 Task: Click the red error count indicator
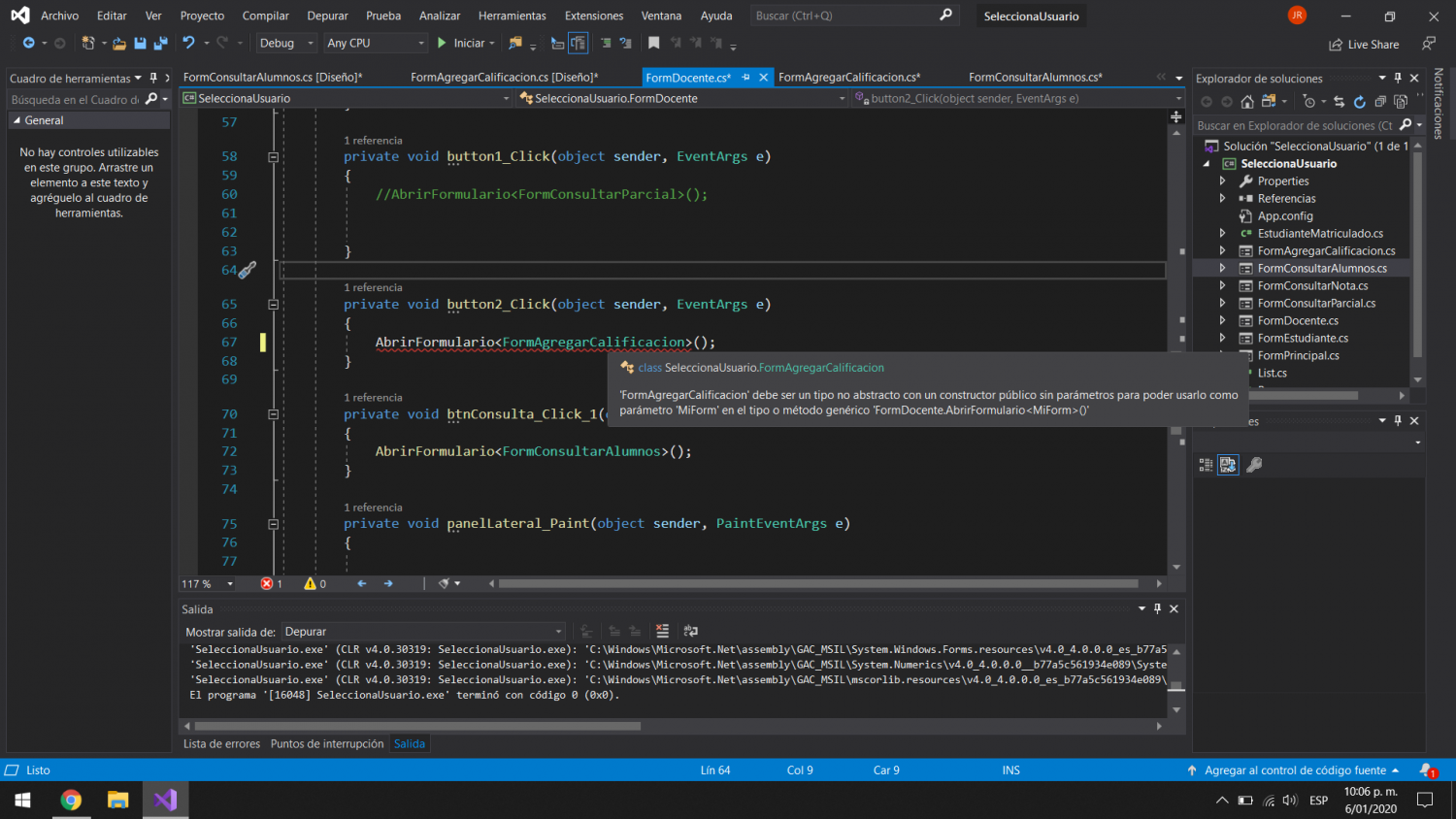click(x=271, y=584)
